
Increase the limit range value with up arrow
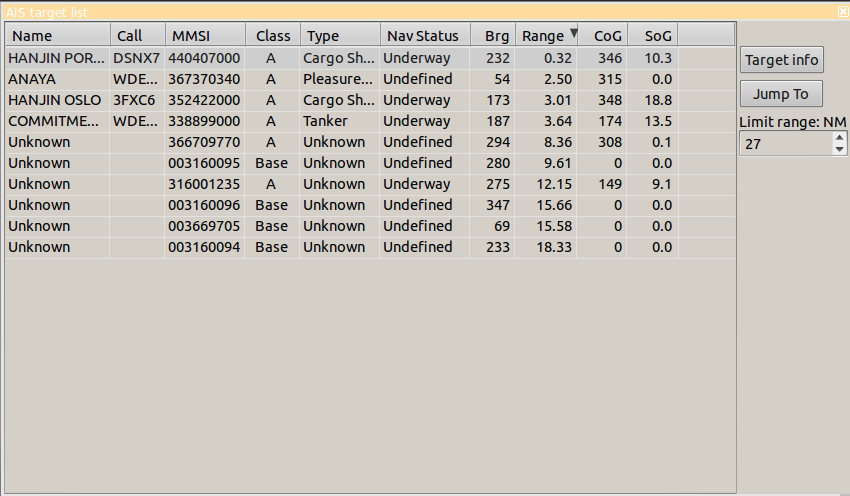[x=839, y=139]
